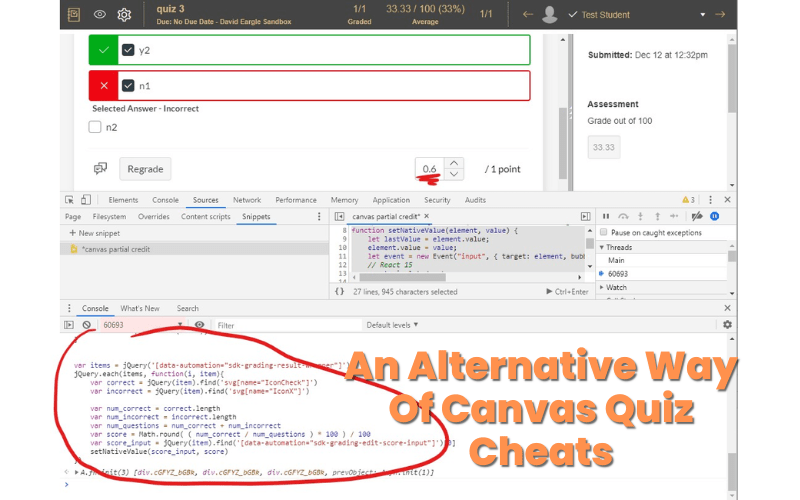Open the Audits tab
This screenshot has width=800, height=500.
tap(475, 200)
